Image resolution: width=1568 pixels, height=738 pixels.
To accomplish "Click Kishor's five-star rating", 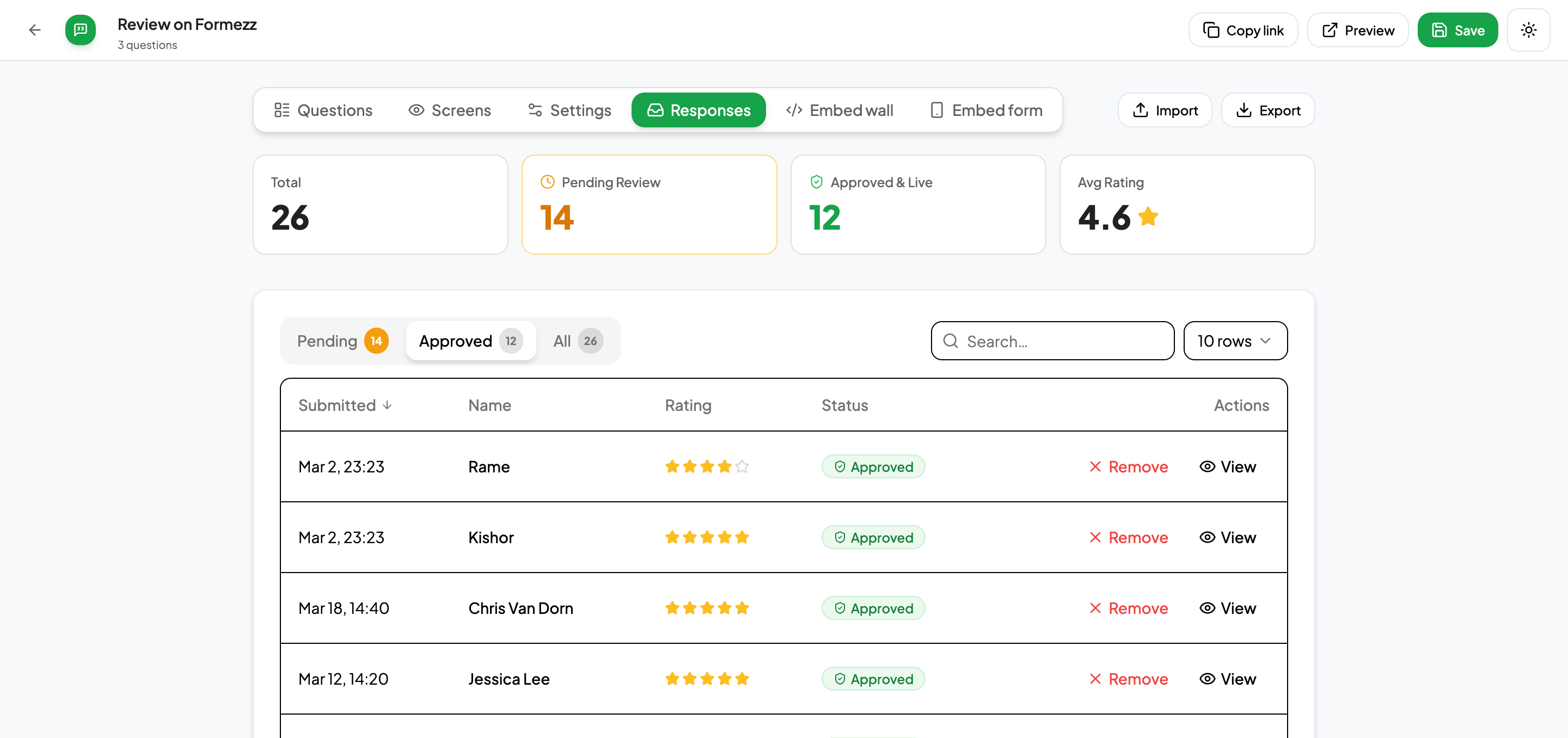I will [707, 537].
